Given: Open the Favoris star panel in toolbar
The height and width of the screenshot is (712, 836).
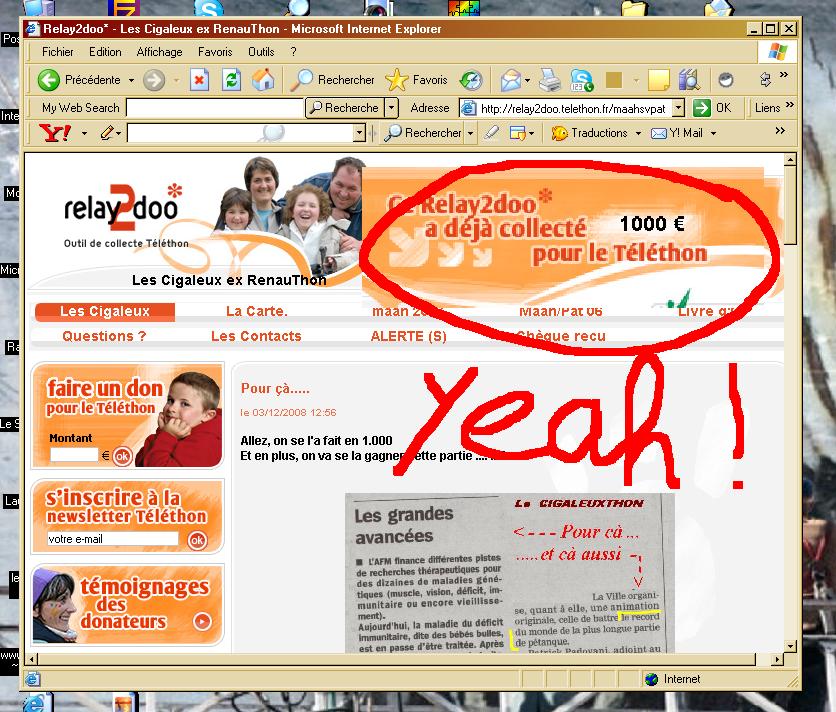Looking at the screenshot, I should pos(416,80).
